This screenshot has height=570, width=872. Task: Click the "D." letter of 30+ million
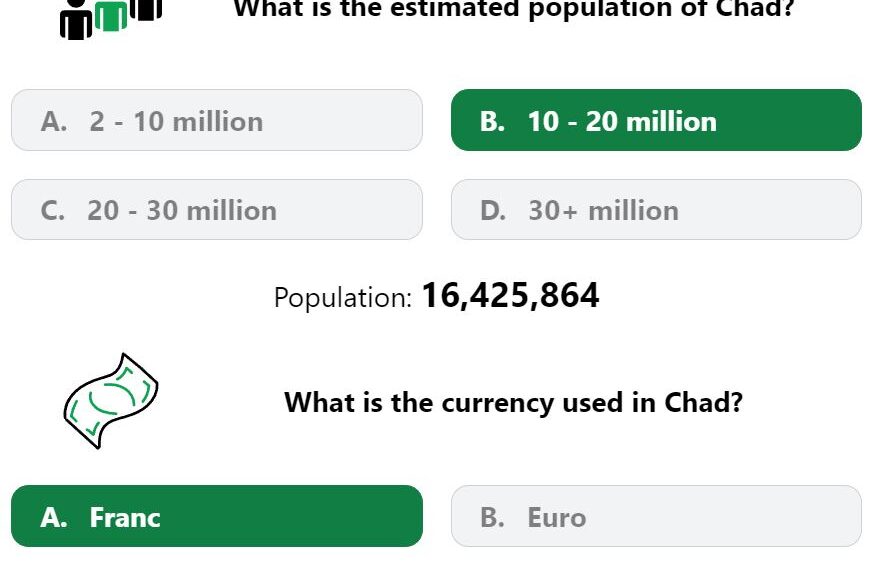[x=493, y=211]
